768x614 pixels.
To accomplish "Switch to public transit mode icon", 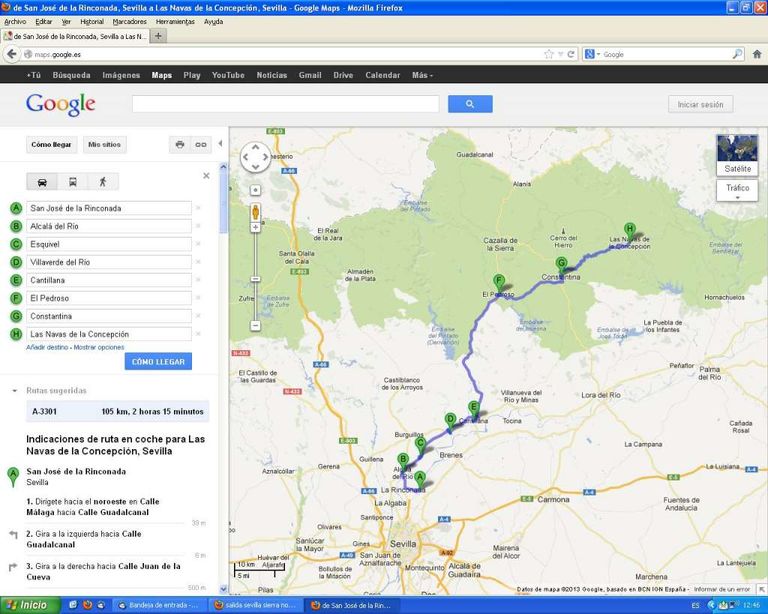I will (x=72, y=182).
